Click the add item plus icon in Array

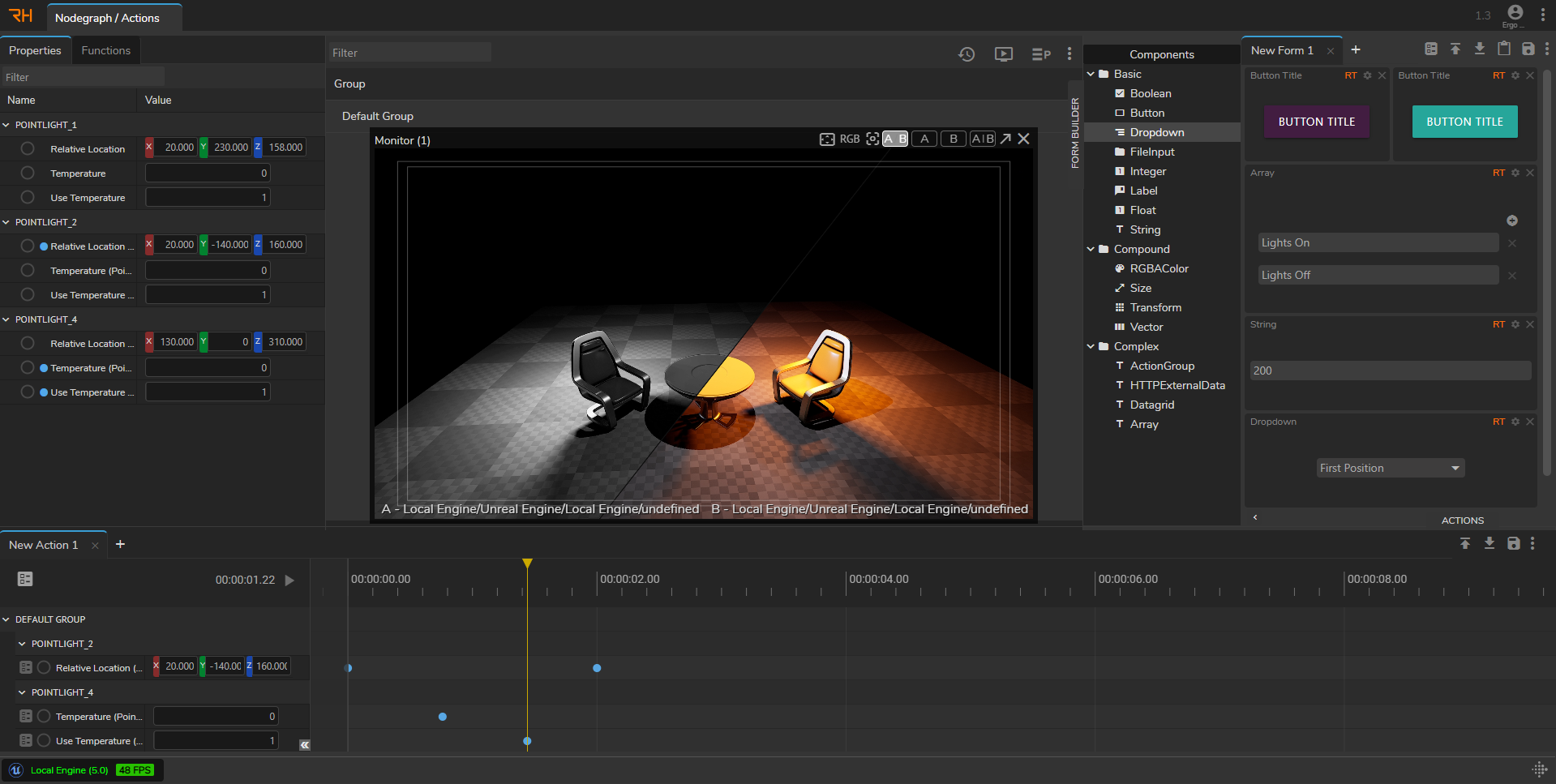point(1512,221)
